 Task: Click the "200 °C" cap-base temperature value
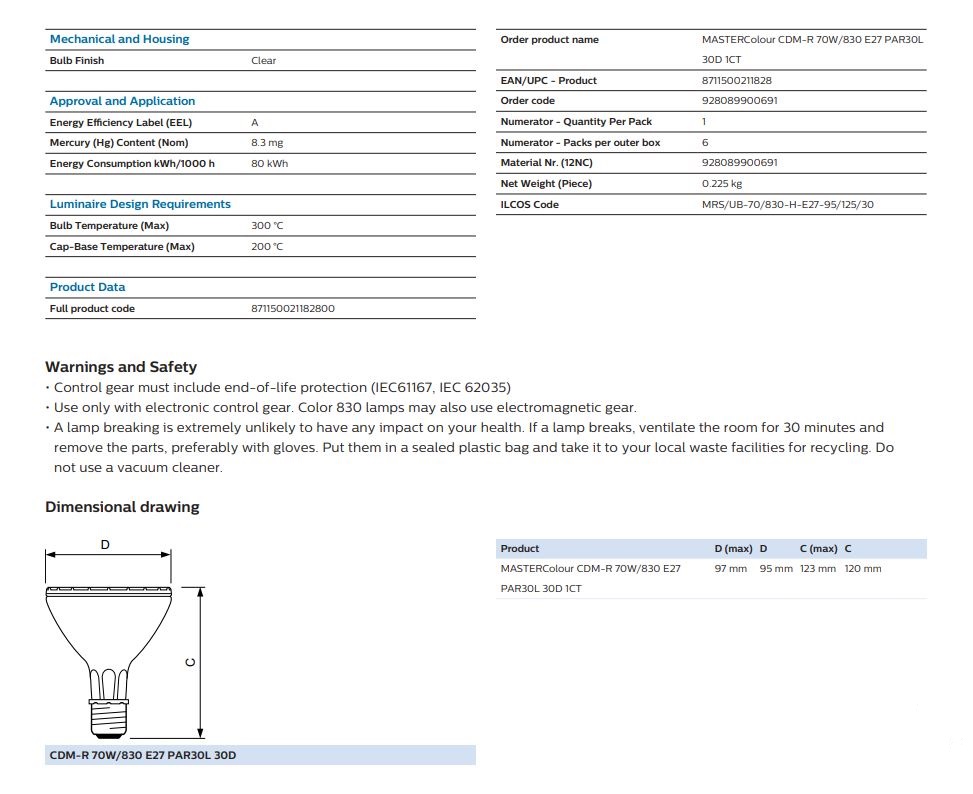click(x=267, y=247)
